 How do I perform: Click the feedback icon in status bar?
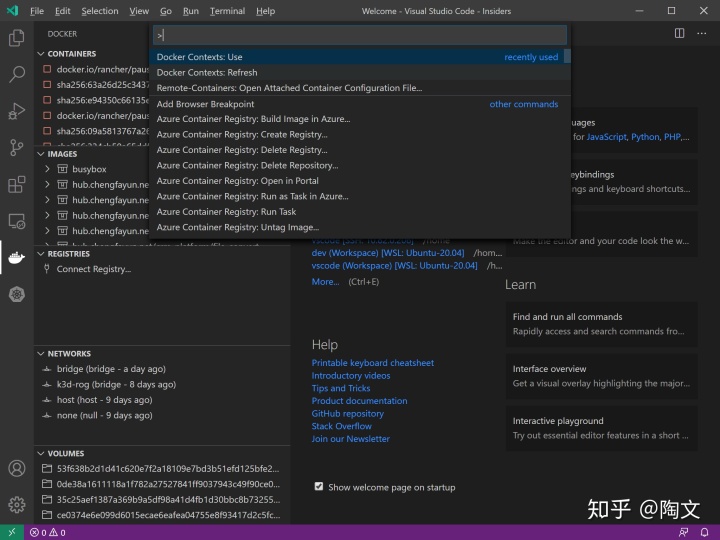[684, 533]
